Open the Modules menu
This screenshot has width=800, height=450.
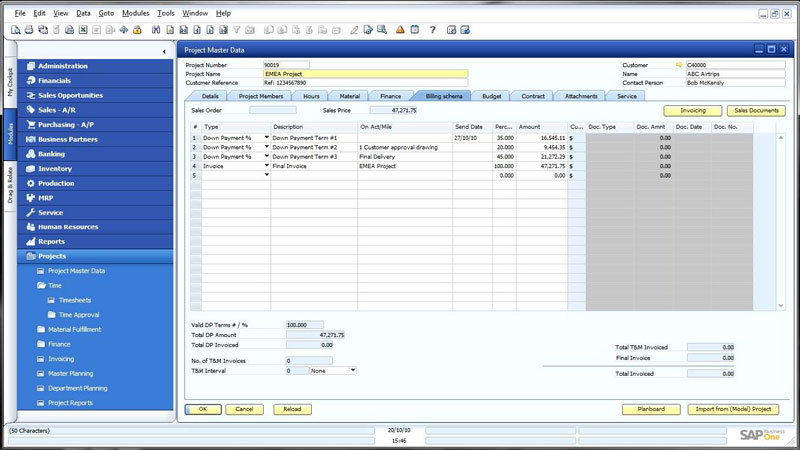tap(135, 13)
